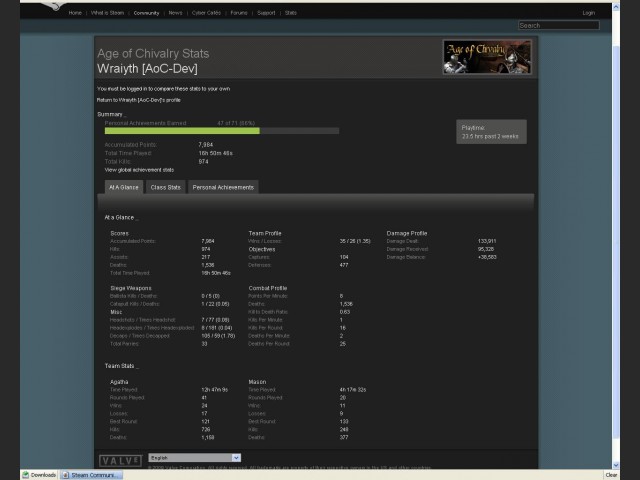The width and height of the screenshot is (640, 480).
Task: Click the Damage Dealt value 133,911
Action: pyautogui.click(x=487, y=241)
